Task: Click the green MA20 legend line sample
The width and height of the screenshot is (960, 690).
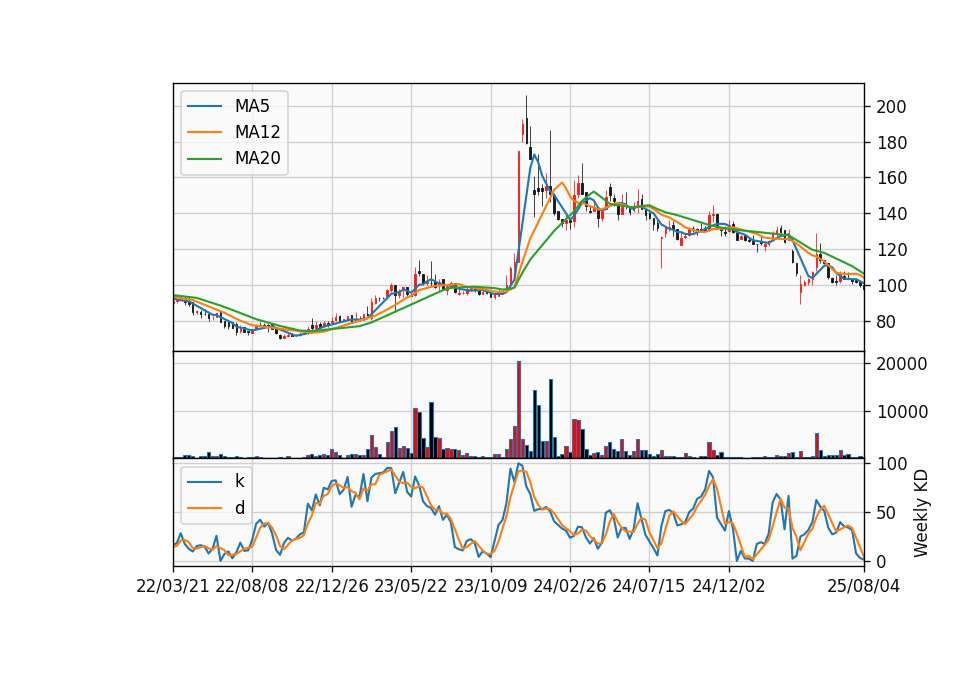Action: (x=204, y=159)
